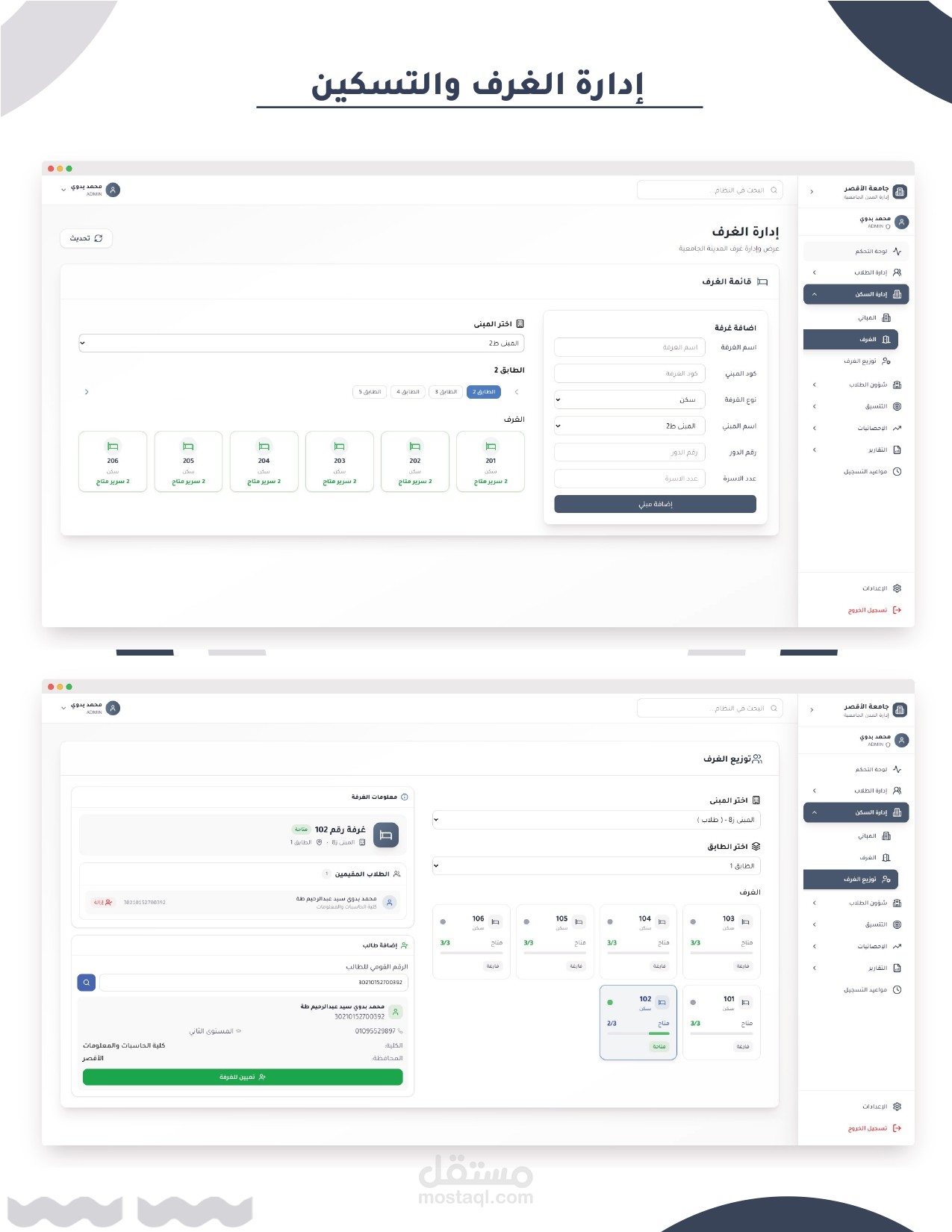Open التقارير report icon in top window sidebar

point(897,449)
